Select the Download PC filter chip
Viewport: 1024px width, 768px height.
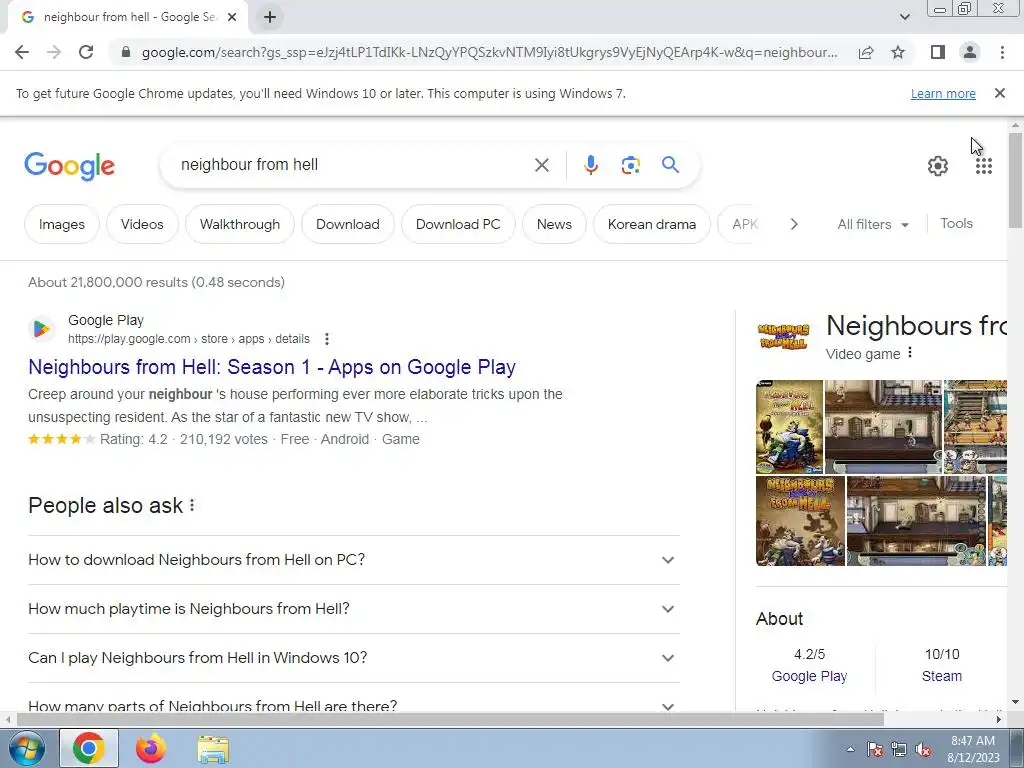pyautogui.click(x=458, y=224)
